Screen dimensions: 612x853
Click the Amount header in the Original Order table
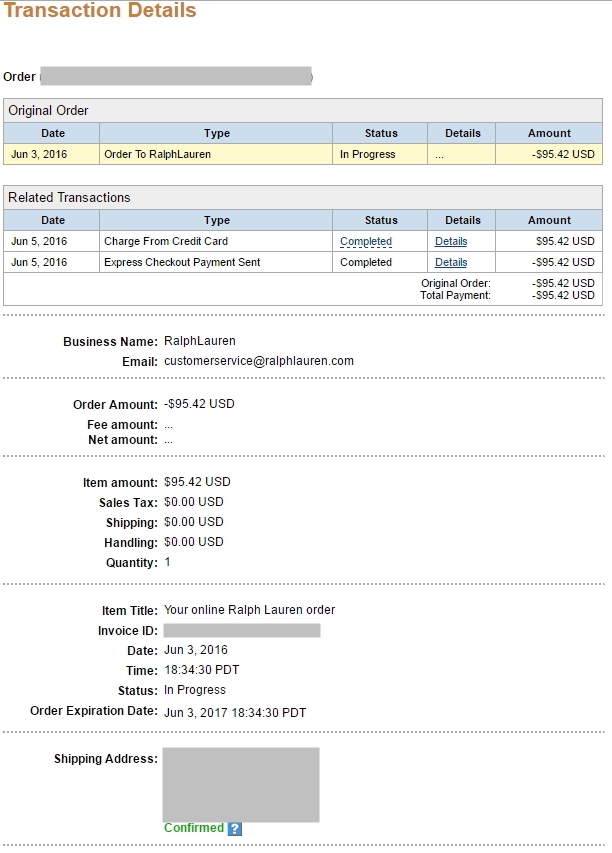(549, 133)
